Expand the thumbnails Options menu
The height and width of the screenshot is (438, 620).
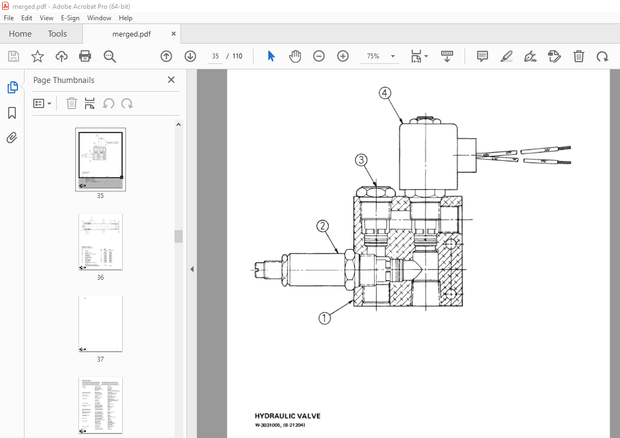41,103
